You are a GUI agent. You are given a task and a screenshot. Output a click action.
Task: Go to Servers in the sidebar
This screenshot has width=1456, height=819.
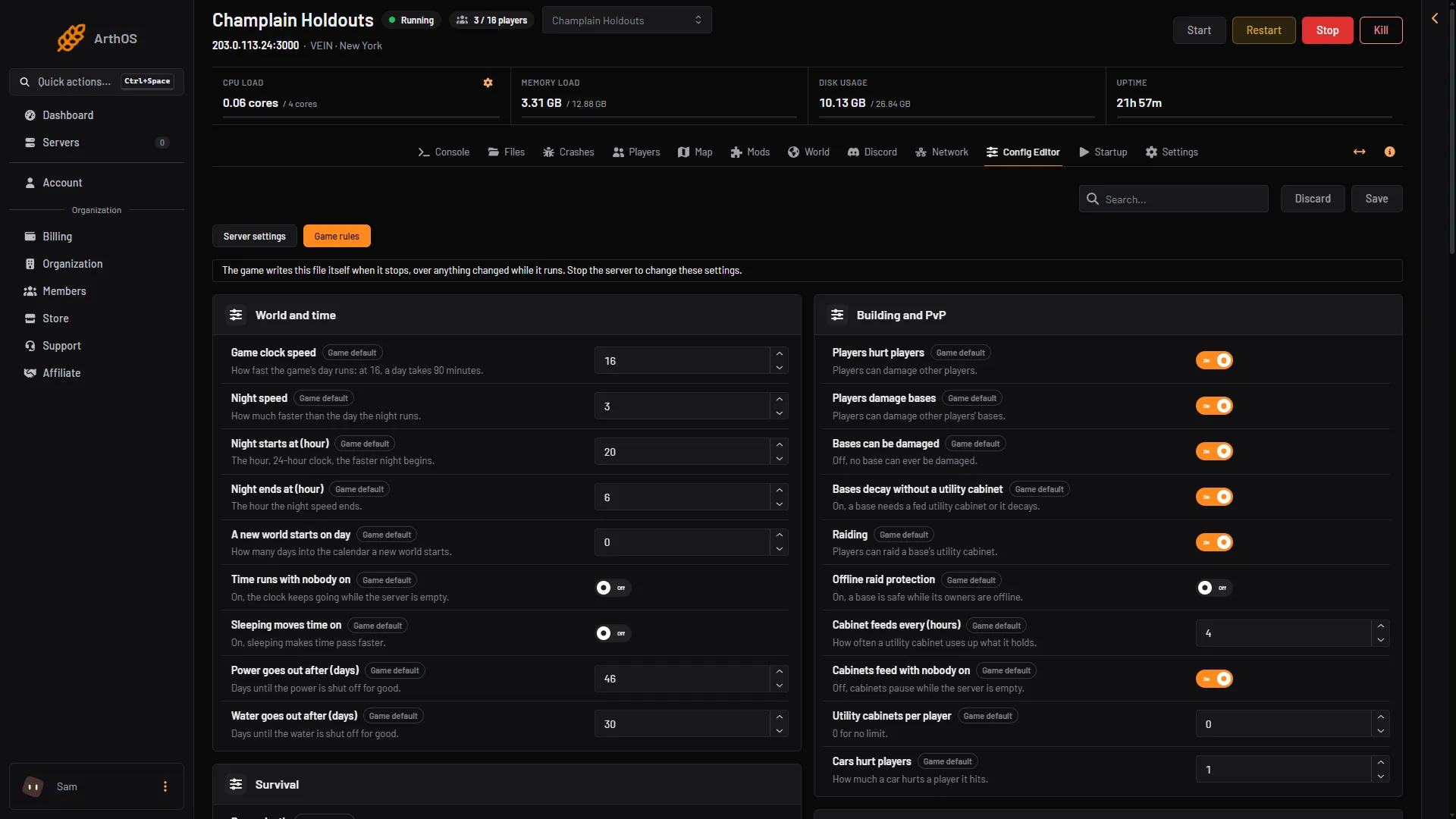click(x=96, y=143)
